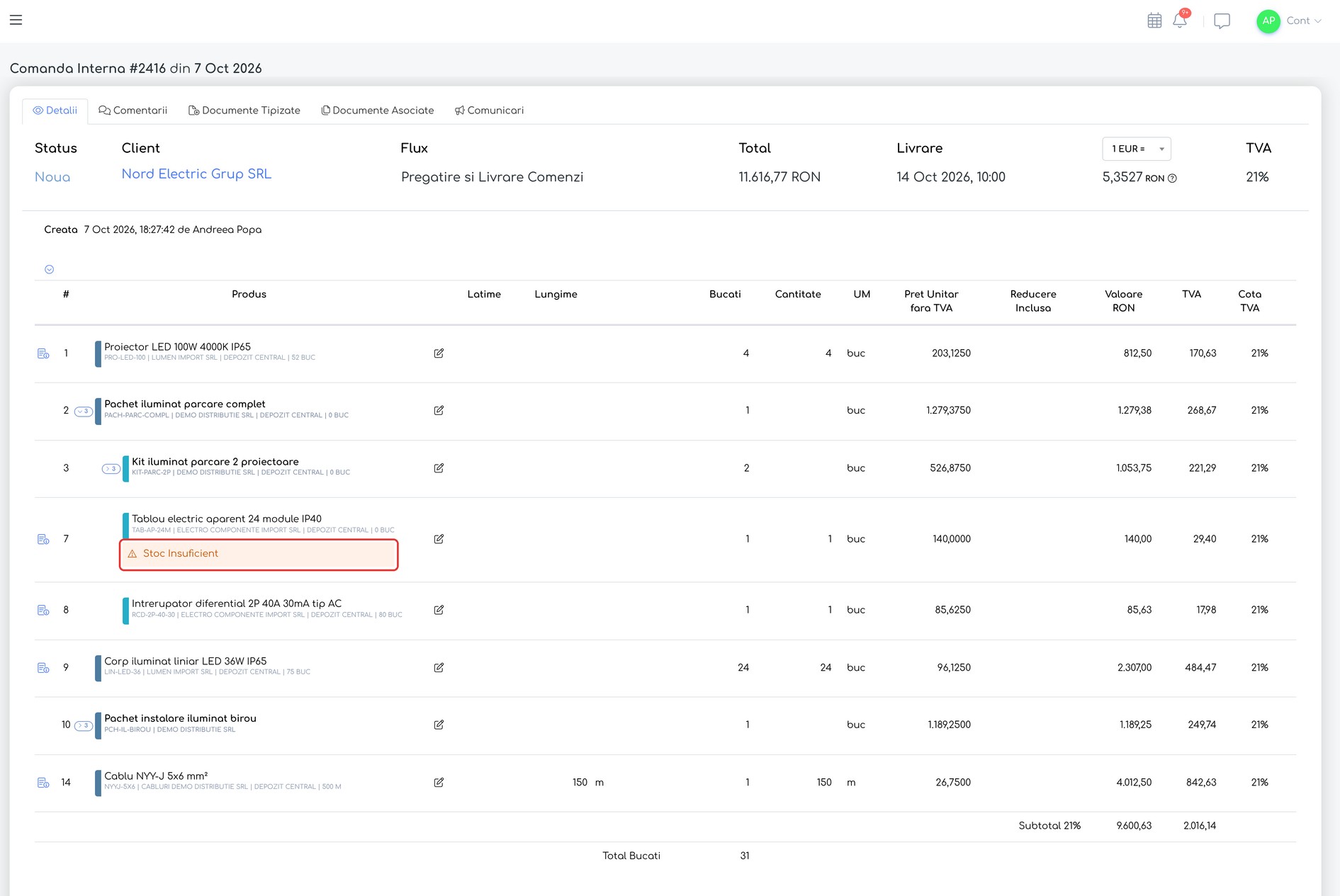Image resolution: width=1340 pixels, height=896 pixels.
Task: Open the hamburger navigation menu
Action: pos(16,20)
